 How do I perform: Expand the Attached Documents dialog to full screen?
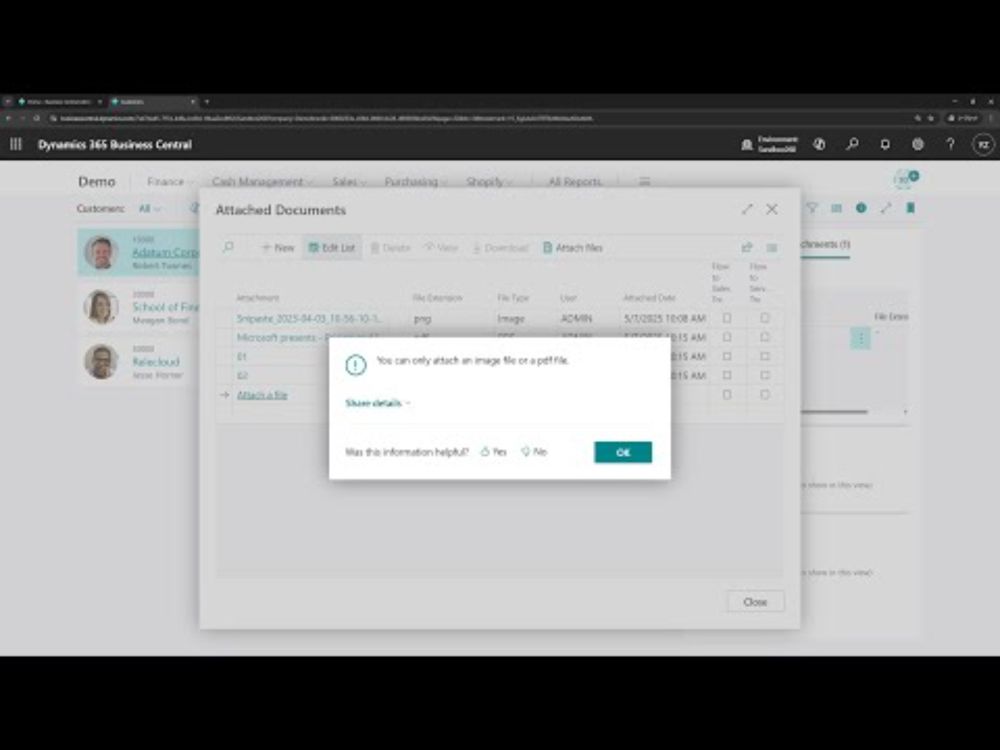click(747, 209)
